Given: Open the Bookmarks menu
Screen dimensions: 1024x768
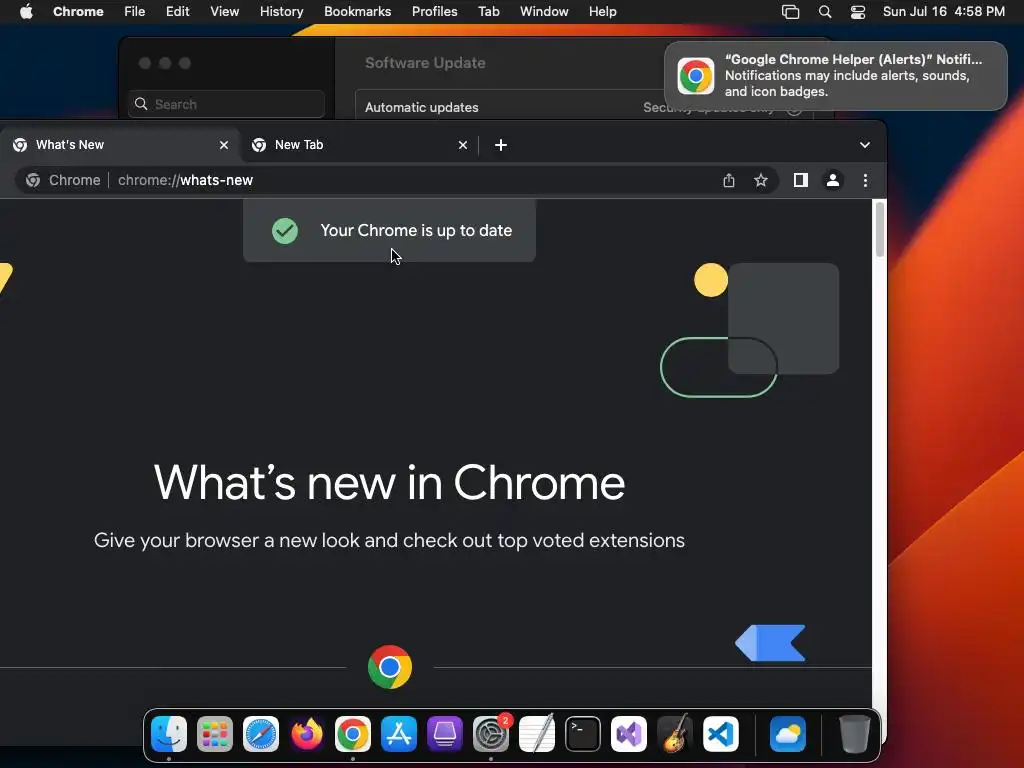Looking at the screenshot, I should click(358, 12).
